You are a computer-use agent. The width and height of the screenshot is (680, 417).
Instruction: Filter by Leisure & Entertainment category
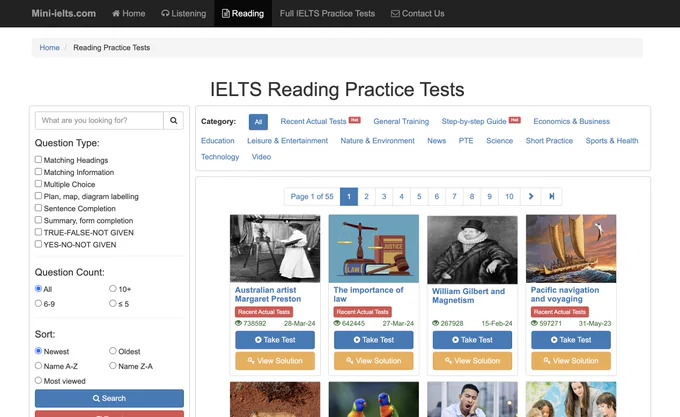[x=288, y=140]
